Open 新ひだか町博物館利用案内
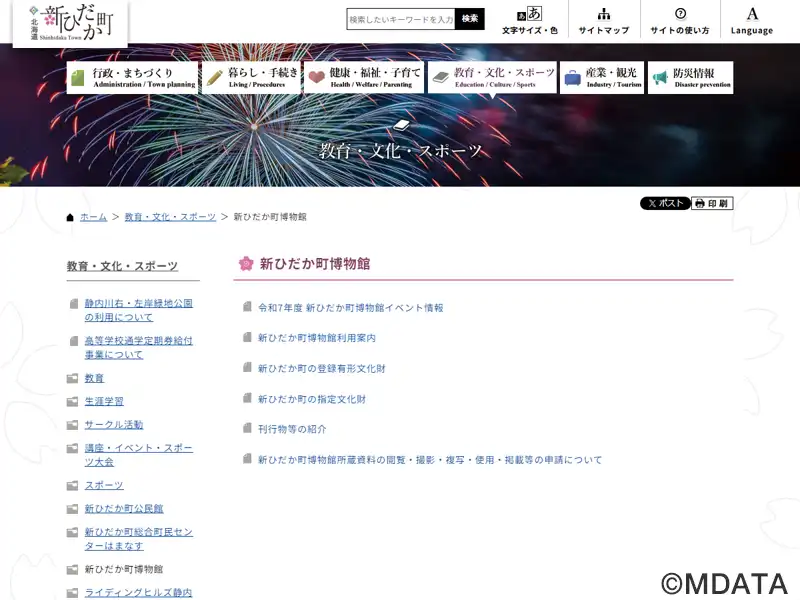Viewport: 800px width, 600px height. pos(317,338)
